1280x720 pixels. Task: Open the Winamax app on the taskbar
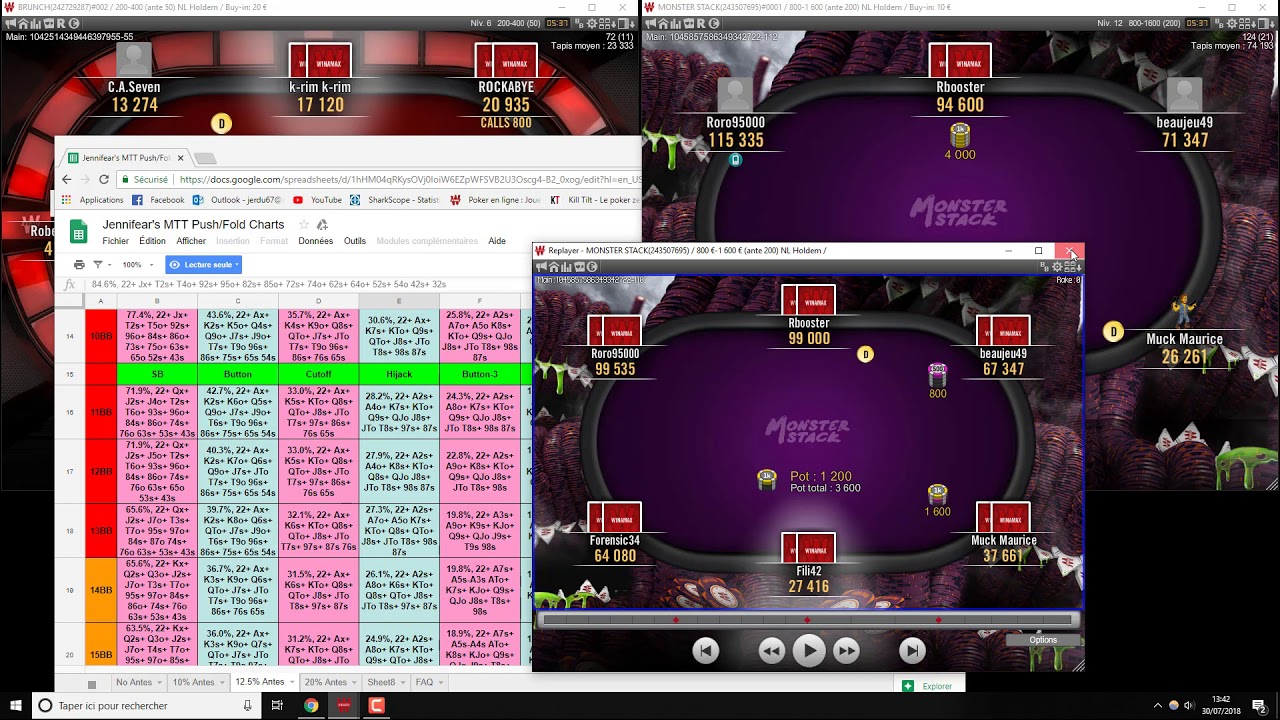[344, 705]
